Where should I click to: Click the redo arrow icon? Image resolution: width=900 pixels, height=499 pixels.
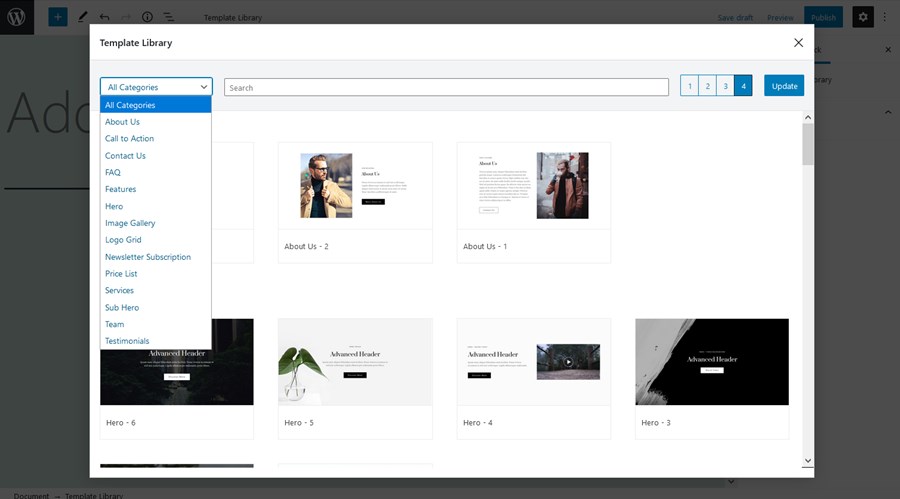tap(126, 17)
